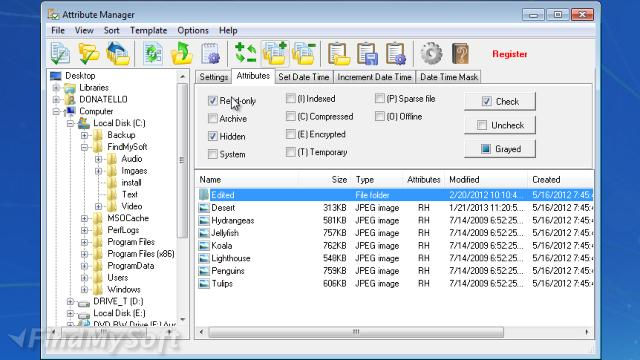This screenshot has width=640, height=360.
Task: Open help via the brown book icon
Action: click(460, 53)
